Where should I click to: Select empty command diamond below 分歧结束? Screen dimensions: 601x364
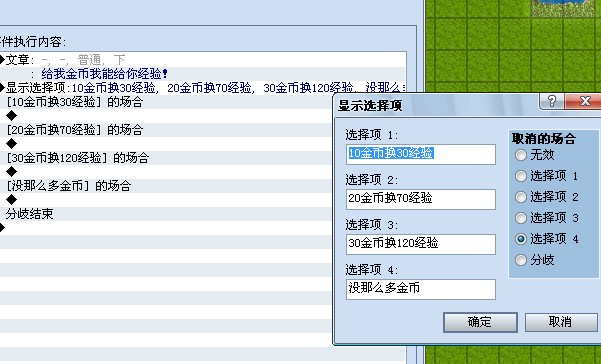coord(166,228)
